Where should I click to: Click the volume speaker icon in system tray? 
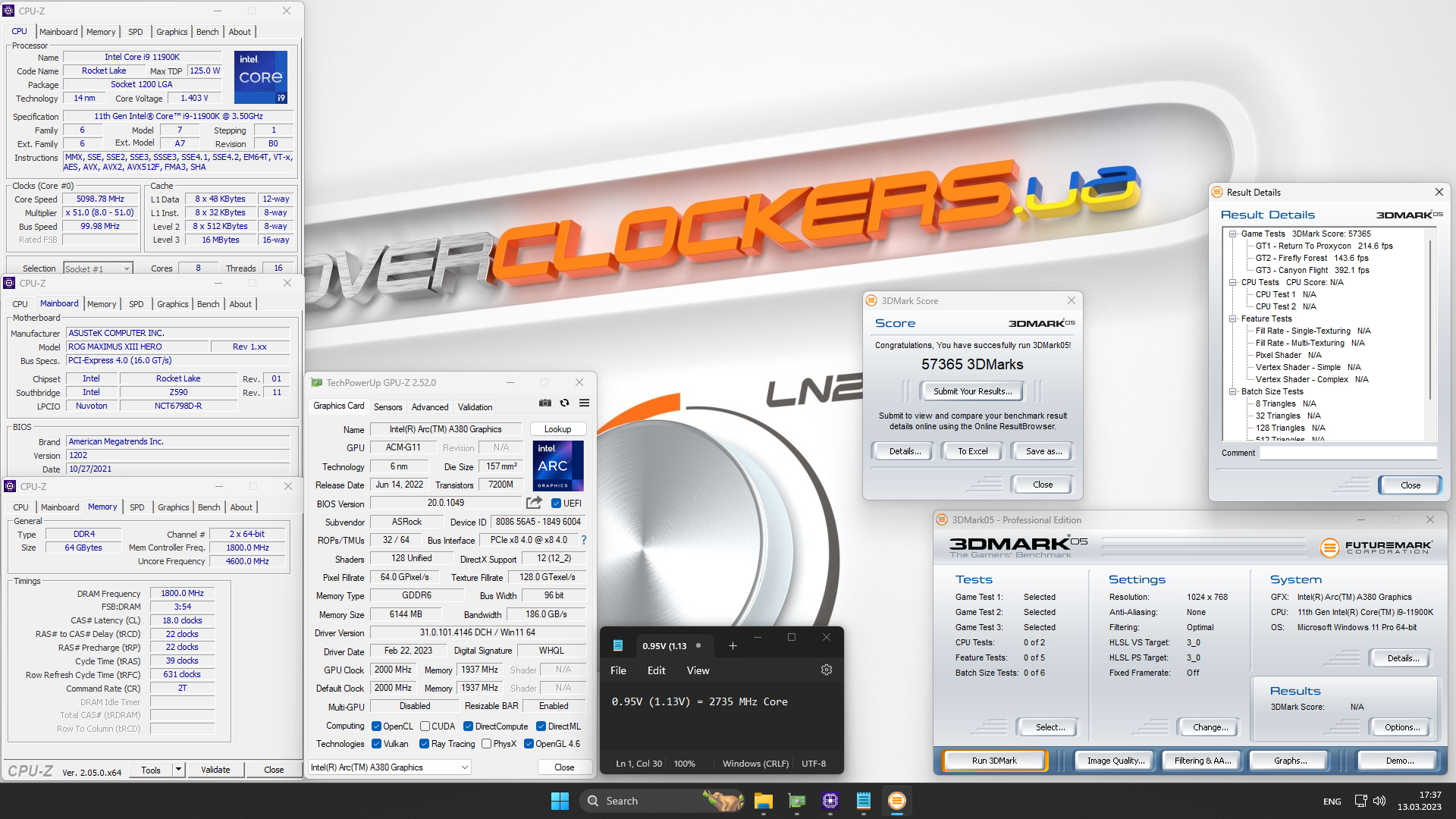pyautogui.click(x=1379, y=801)
